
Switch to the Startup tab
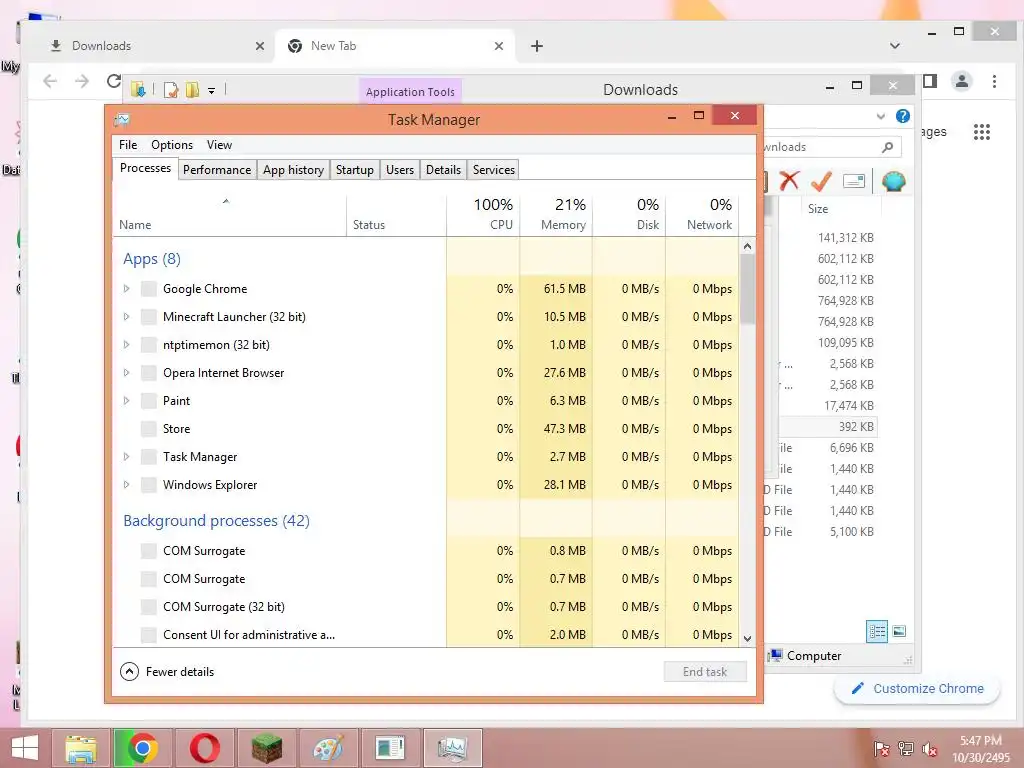click(355, 170)
